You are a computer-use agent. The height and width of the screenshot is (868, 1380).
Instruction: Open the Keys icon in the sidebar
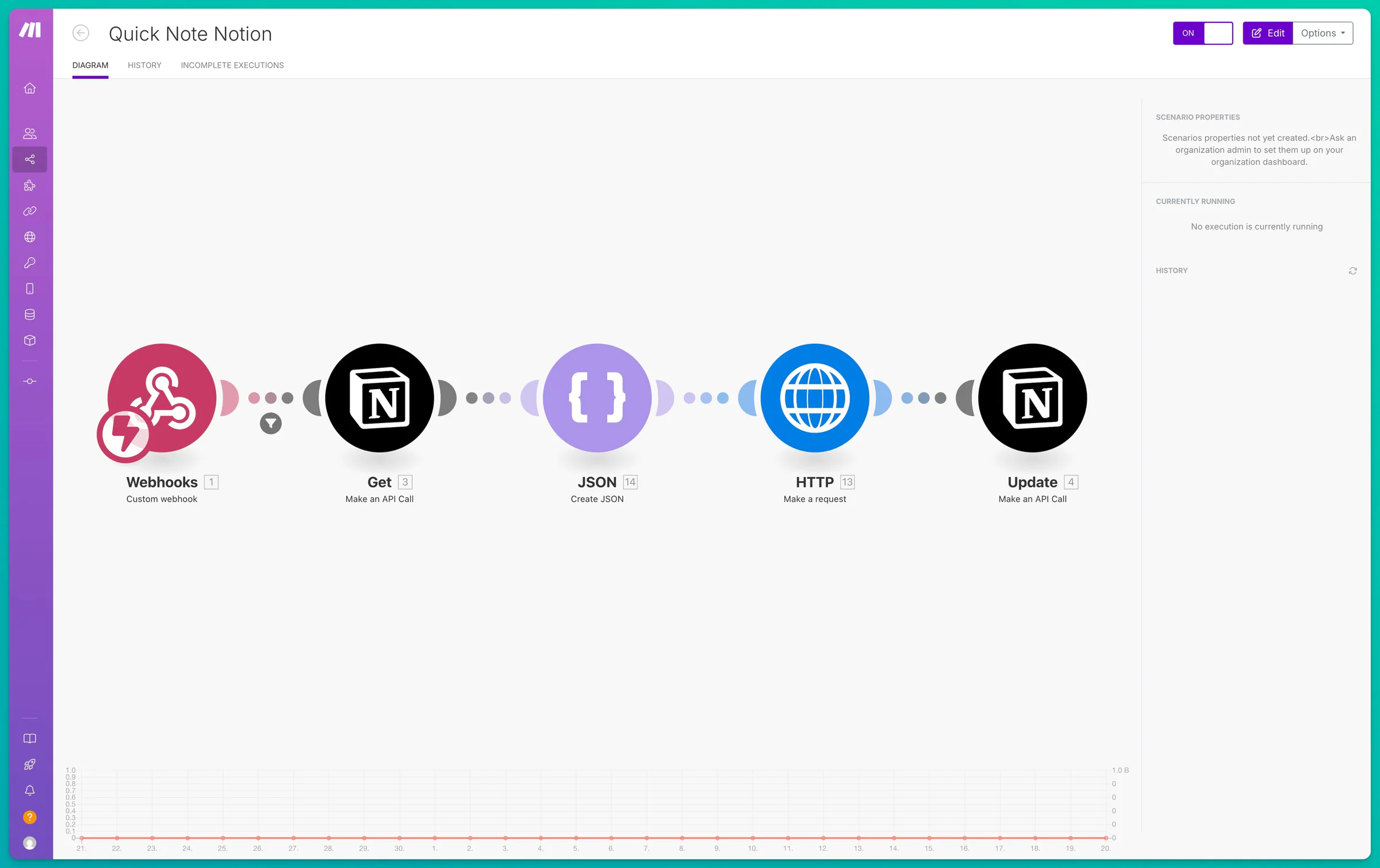(x=30, y=263)
